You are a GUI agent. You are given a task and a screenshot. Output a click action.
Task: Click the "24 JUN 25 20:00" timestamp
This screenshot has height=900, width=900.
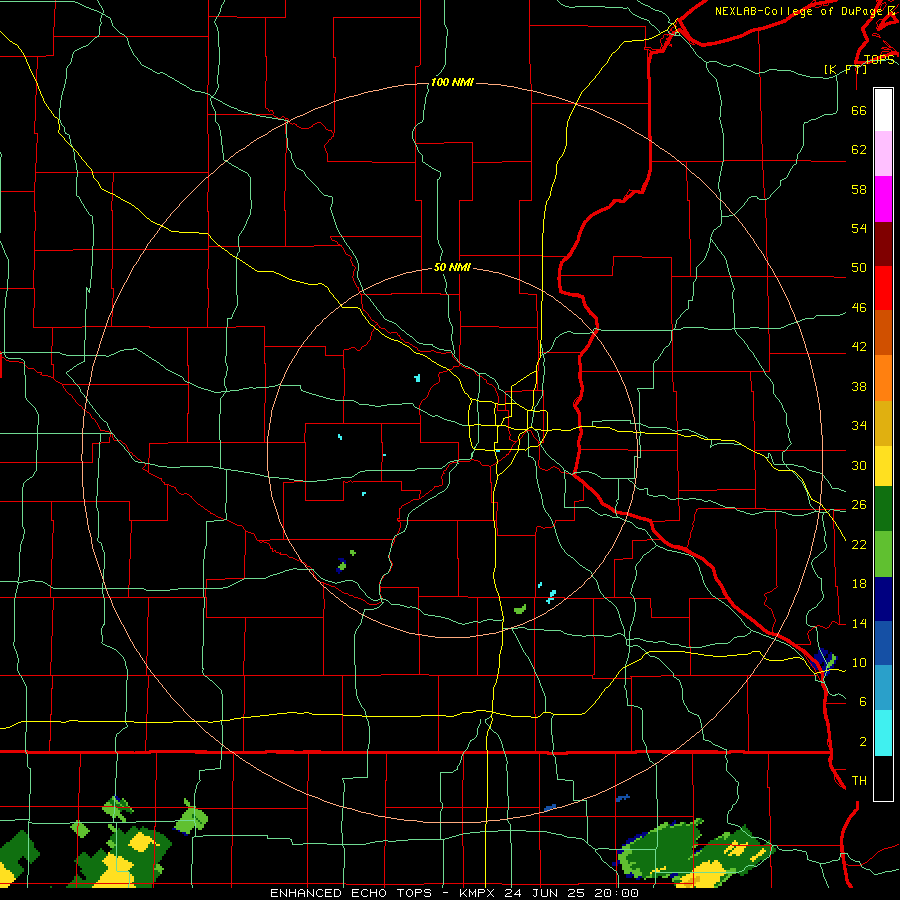point(571,893)
